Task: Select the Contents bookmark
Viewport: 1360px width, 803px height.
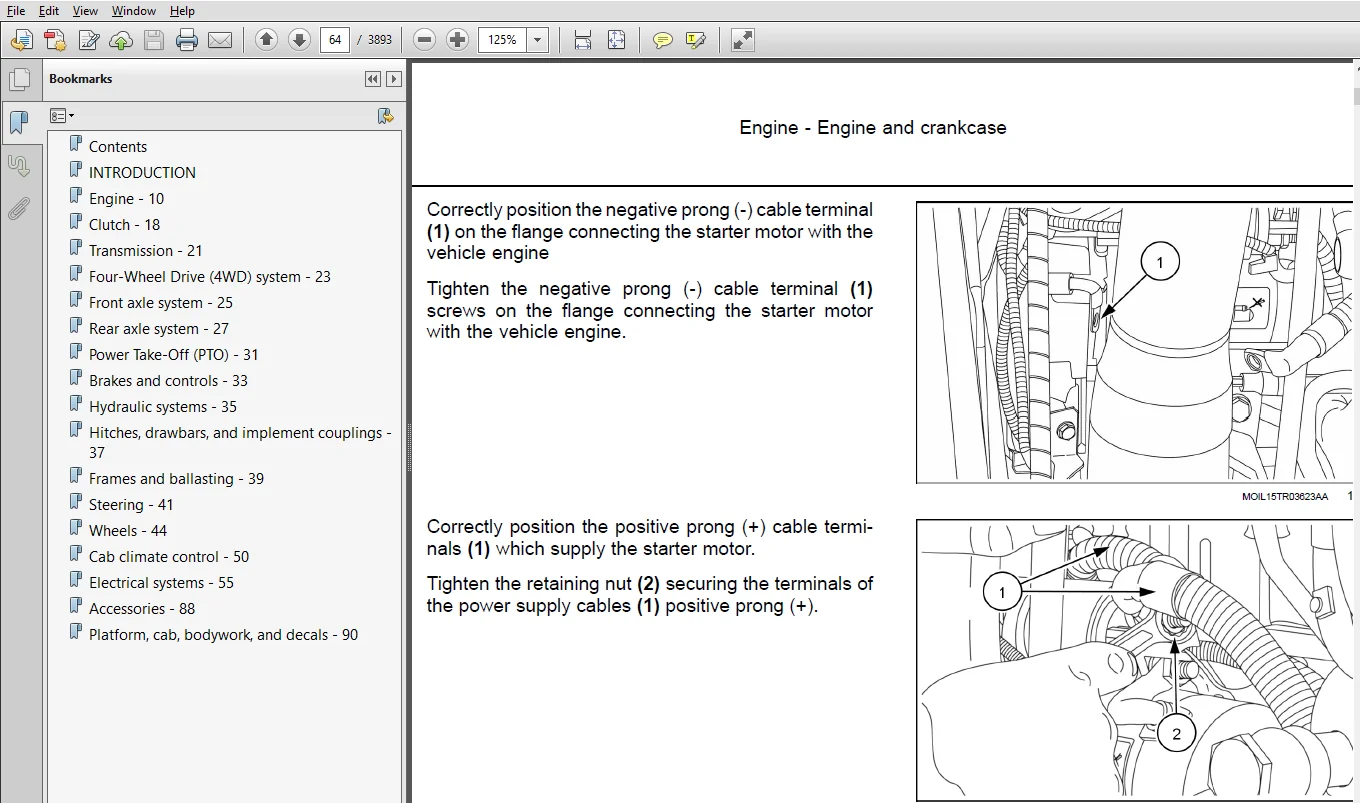Action: [118, 146]
